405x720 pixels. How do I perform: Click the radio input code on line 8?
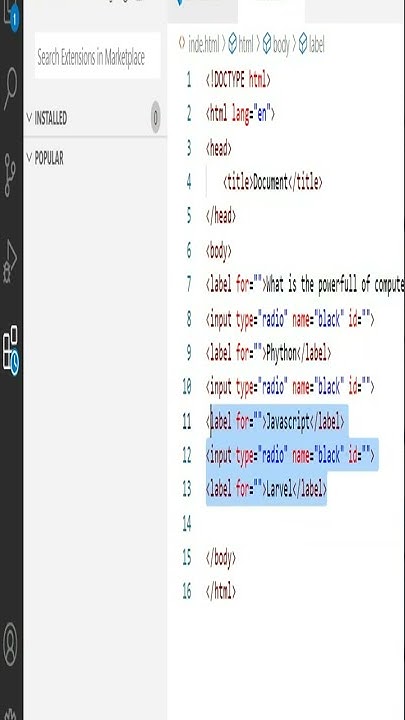pos(290,320)
